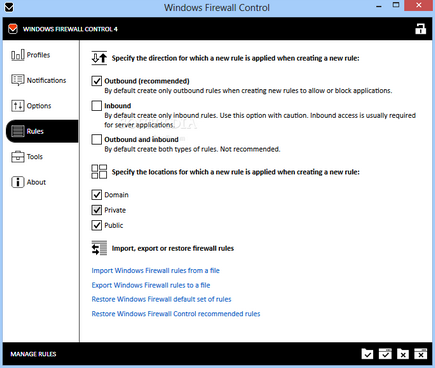Click Export Windows Firewall rules to a file

(x=151, y=285)
